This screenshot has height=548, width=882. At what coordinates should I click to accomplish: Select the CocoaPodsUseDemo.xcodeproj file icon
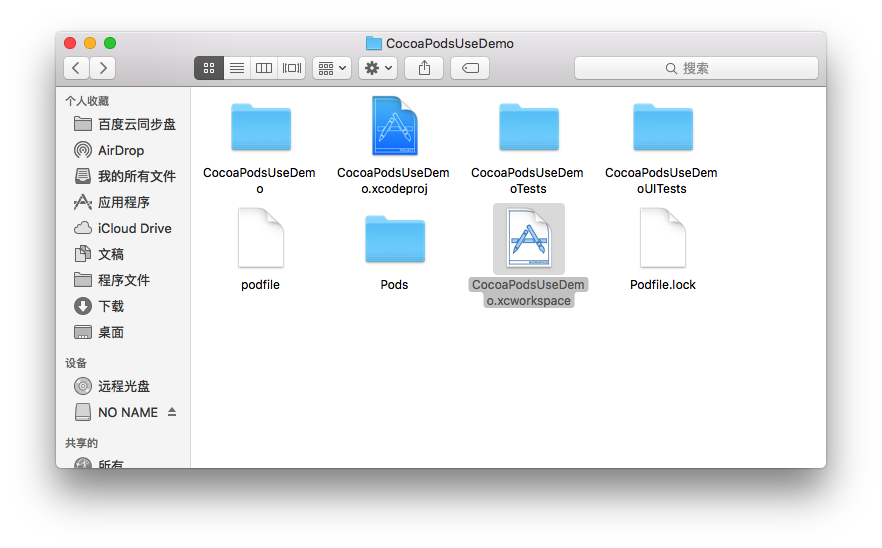click(x=394, y=125)
